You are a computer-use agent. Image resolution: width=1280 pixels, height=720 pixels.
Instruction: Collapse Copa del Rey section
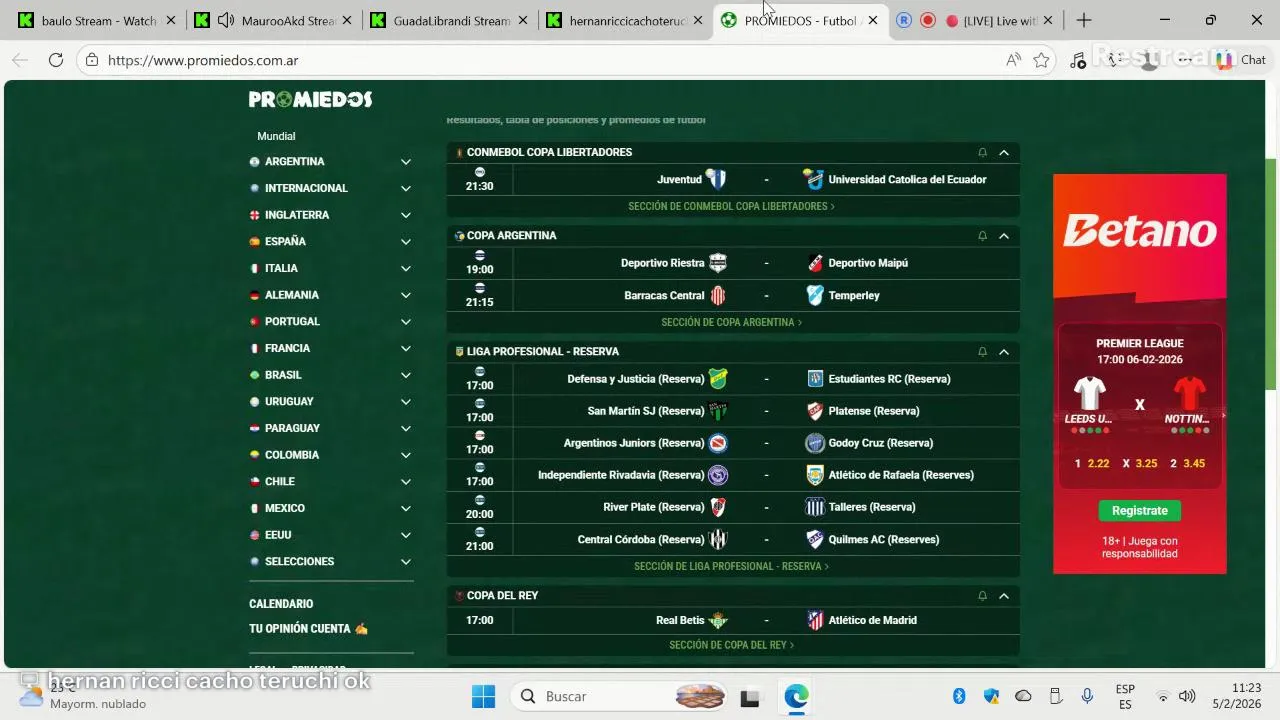pos(1004,596)
